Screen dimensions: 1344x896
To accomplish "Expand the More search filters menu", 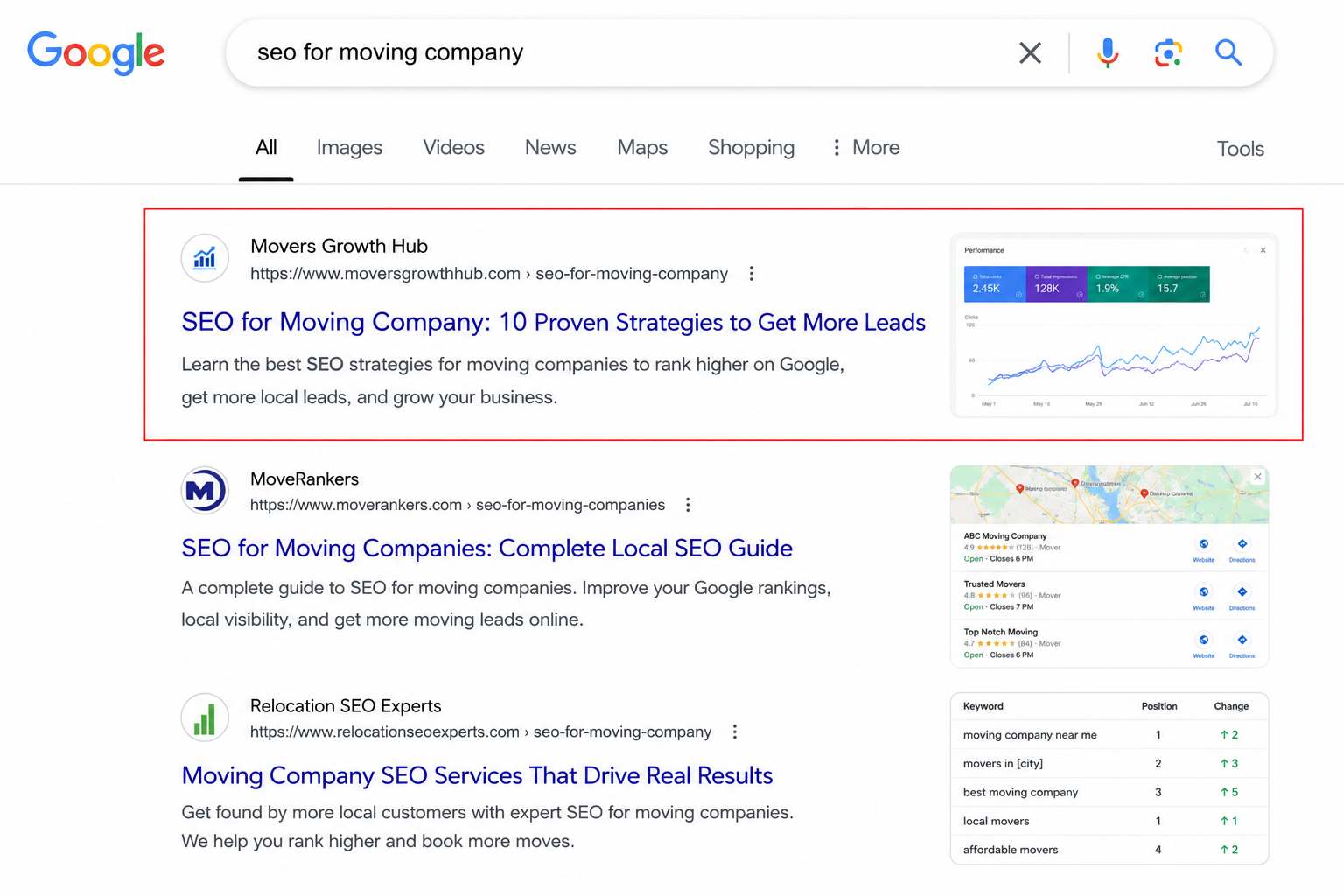I will pyautogui.click(x=865, y=148).
